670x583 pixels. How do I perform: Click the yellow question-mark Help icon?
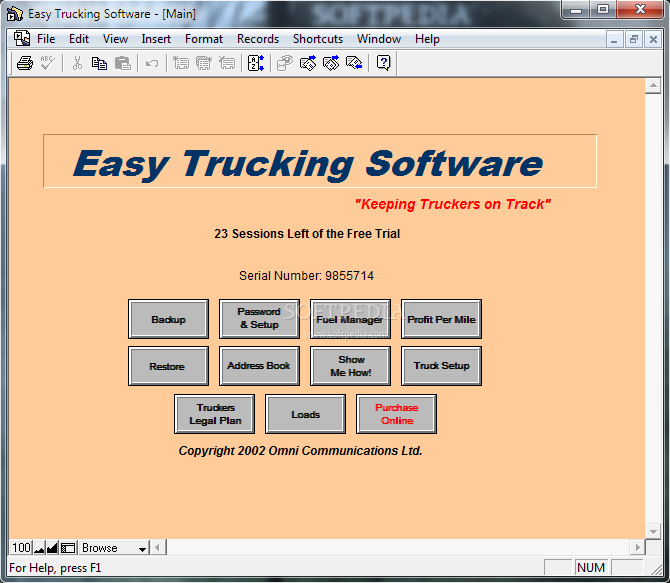pos(383,63)
